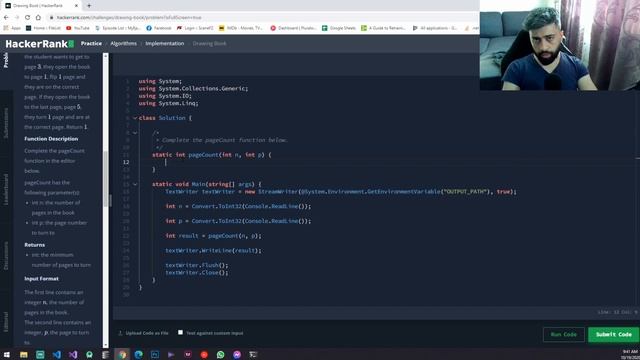Click the scroll down arrow of problem panel

tap(106, 345)
